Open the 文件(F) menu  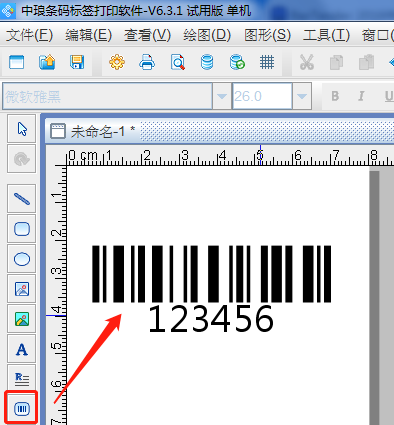29,35
